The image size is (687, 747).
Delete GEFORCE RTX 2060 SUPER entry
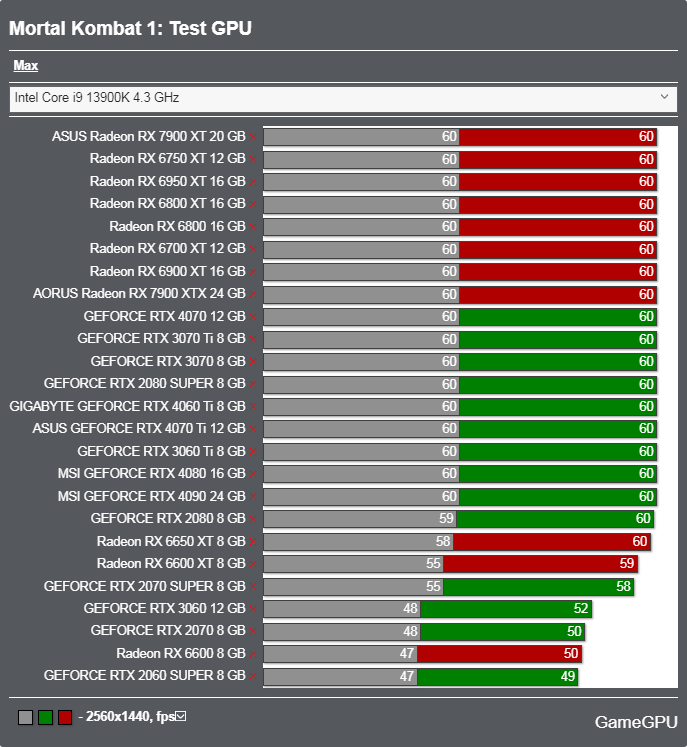[254, 676]
